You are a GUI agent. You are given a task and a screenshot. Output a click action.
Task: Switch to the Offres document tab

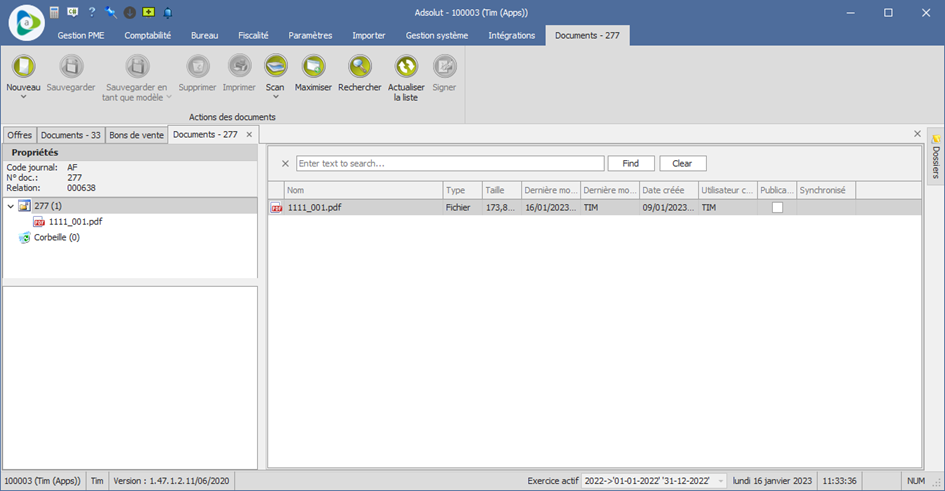coord(20,135)
